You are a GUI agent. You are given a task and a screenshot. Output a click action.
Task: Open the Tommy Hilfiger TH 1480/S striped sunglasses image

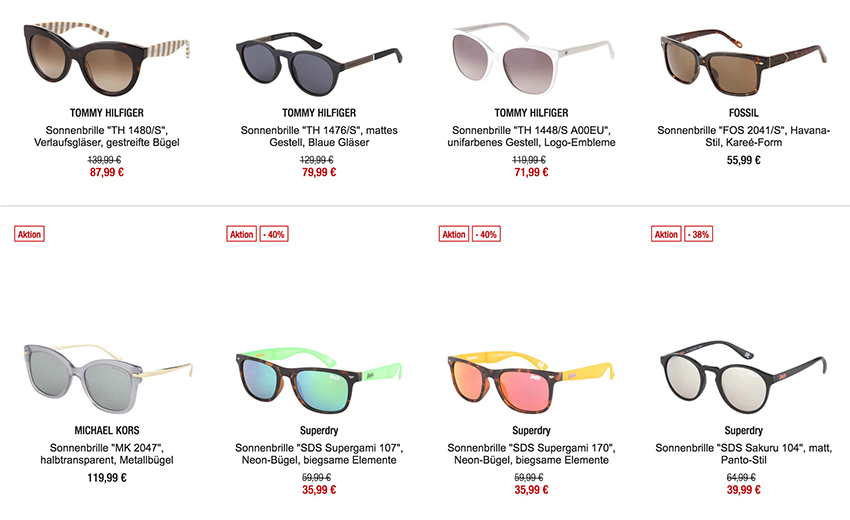point(107,59)
